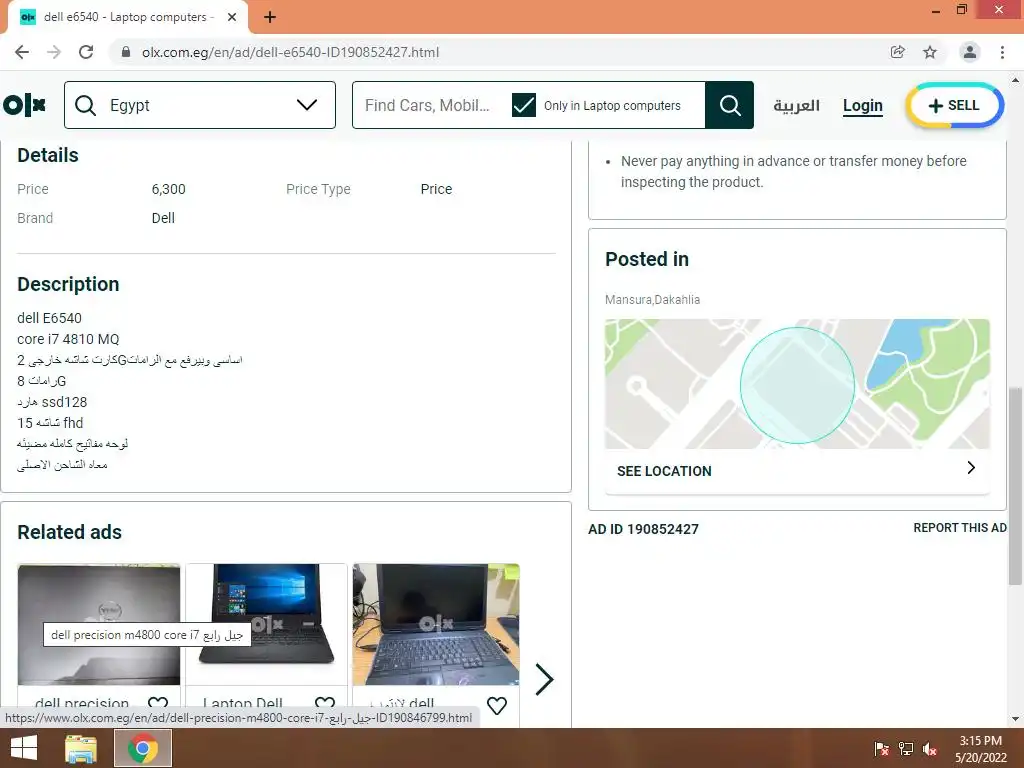Open the Laptop Dell related ad thumbnail
The height and width of the screenshot is (768, 1024).
point(266,624)
